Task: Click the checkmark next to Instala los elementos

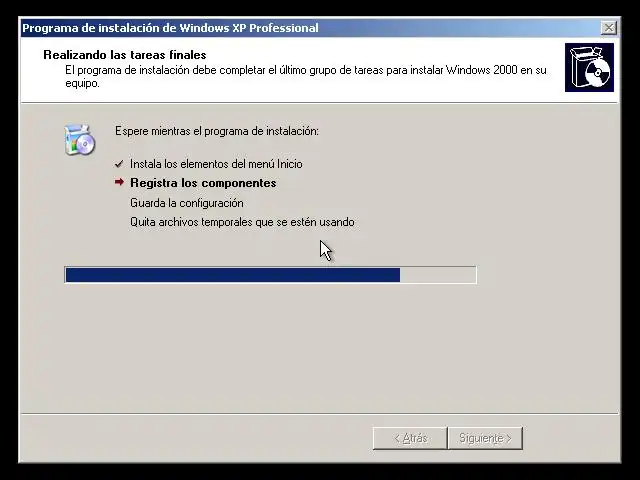Action: click(x=119, y=164)
